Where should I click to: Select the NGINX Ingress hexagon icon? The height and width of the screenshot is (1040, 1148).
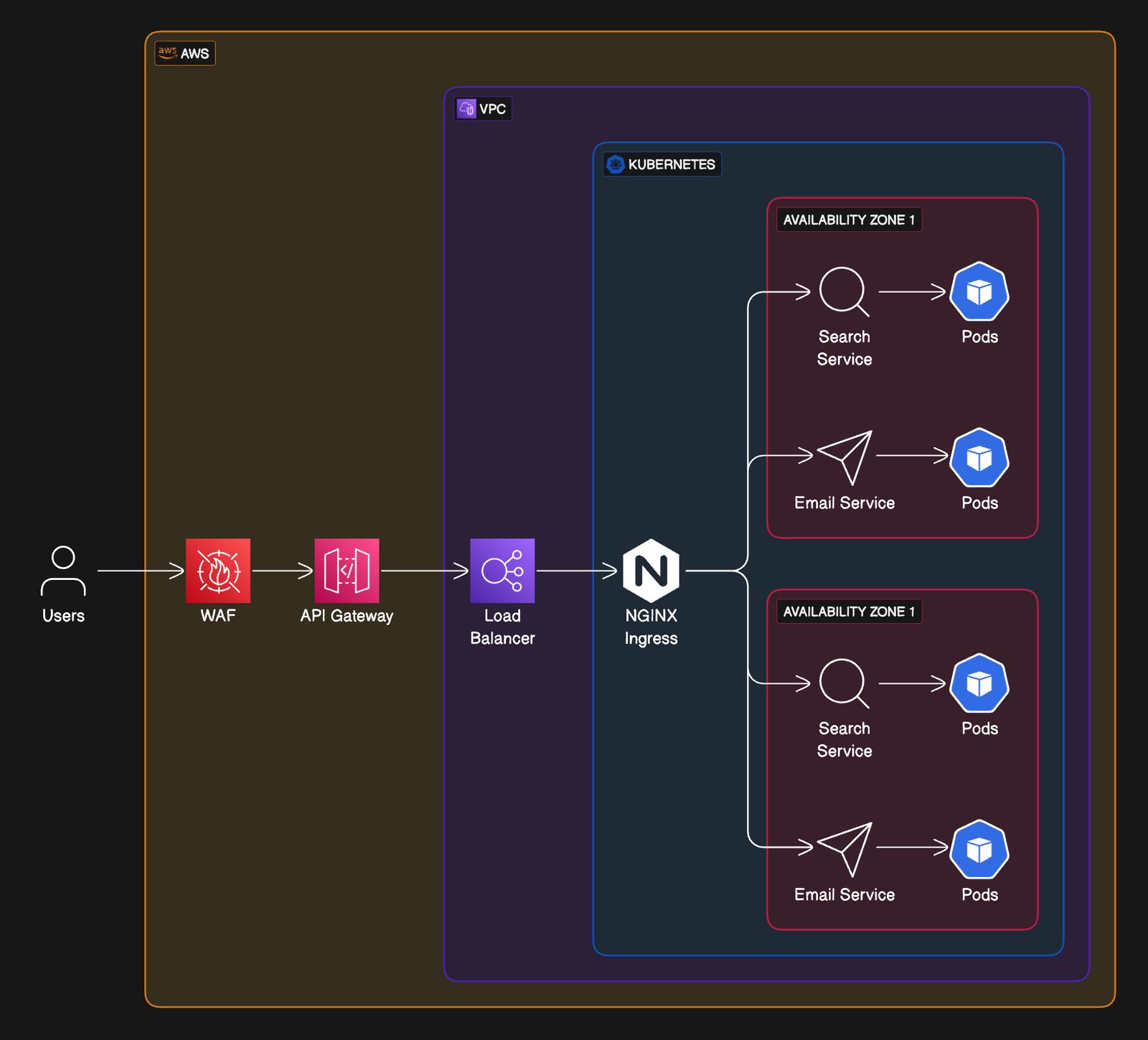[x=651, y=571]
